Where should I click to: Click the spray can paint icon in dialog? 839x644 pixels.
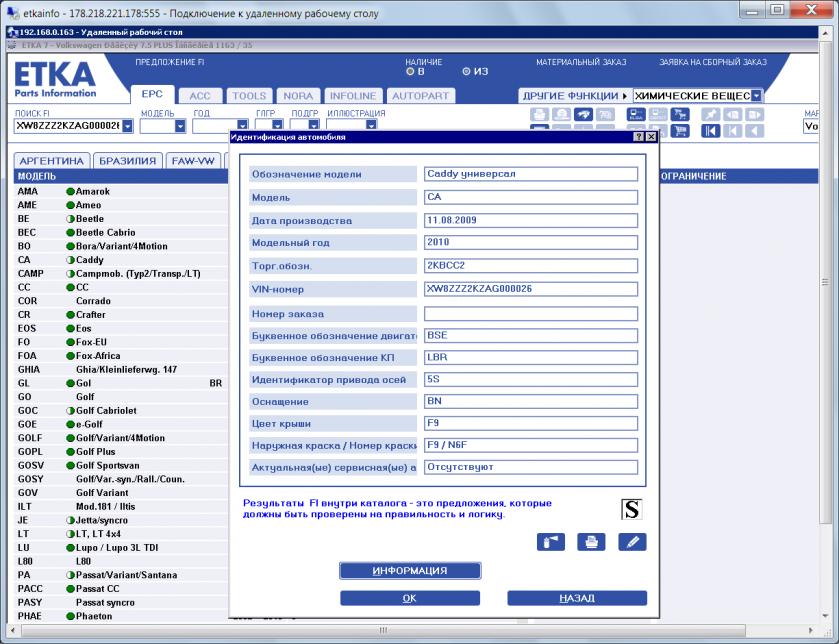551,542
